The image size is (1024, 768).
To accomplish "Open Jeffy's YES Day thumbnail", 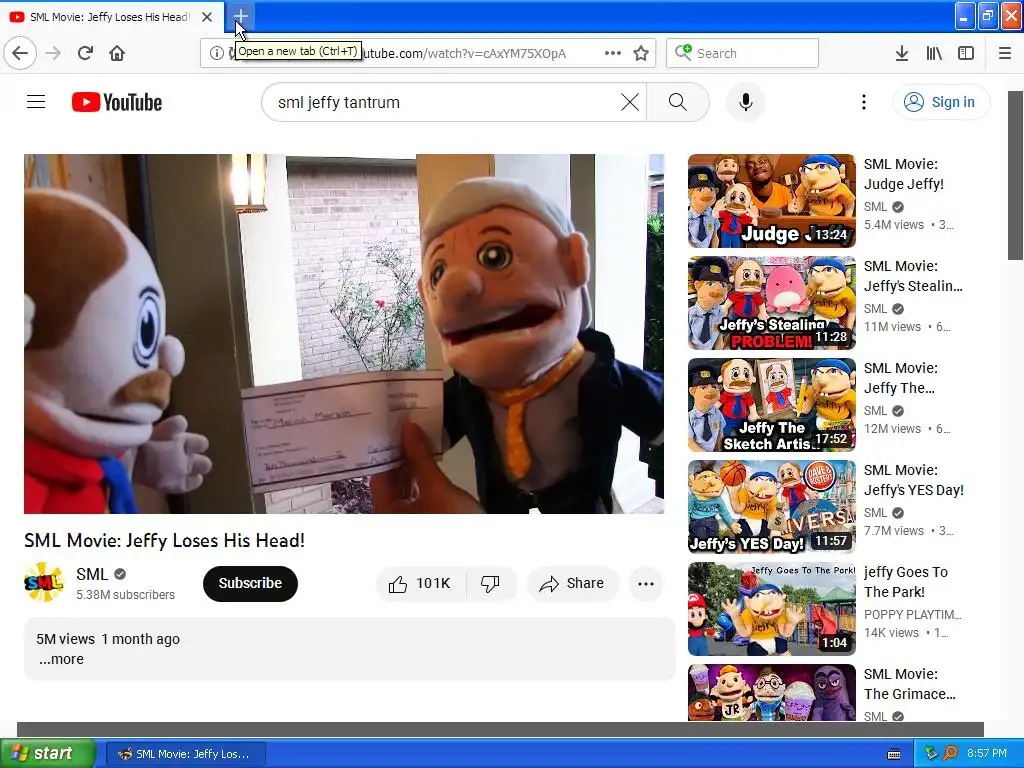I will [x=772, y=507].
